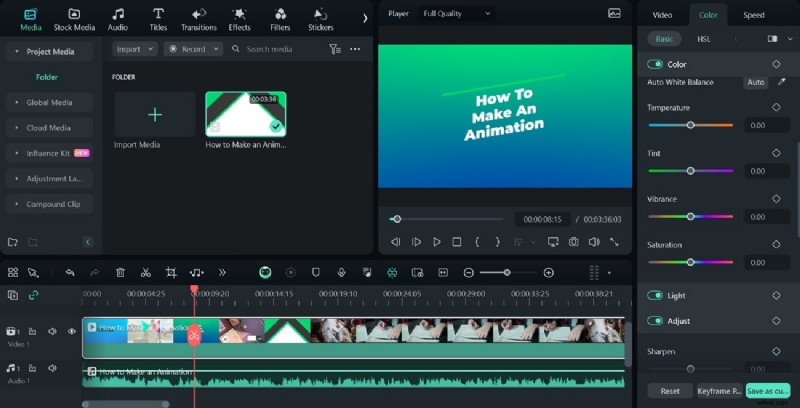Click the Auto white balance button
This screenshot has width=800, height=408.
(755, 82)
